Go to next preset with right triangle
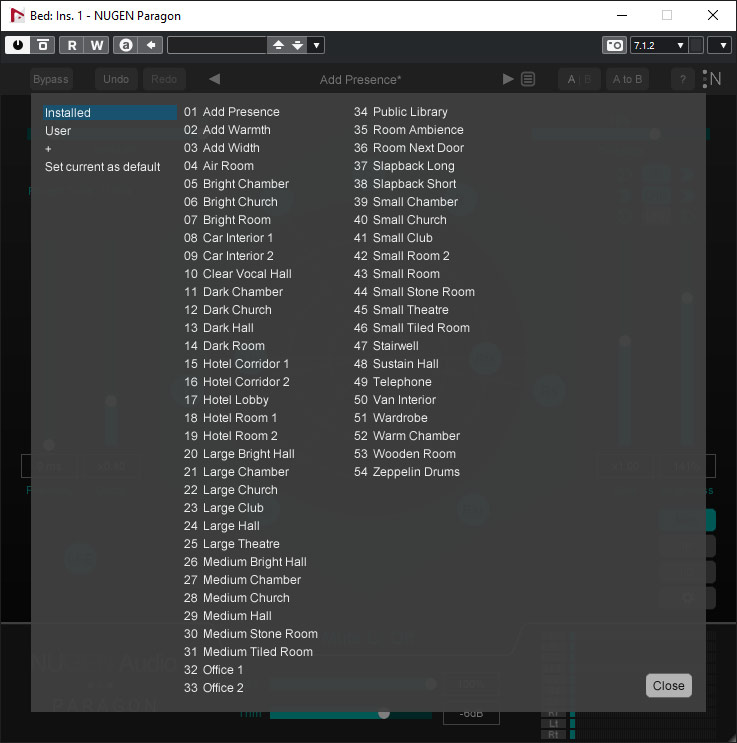Screen dimensions: 737x743 coord(508,79)
